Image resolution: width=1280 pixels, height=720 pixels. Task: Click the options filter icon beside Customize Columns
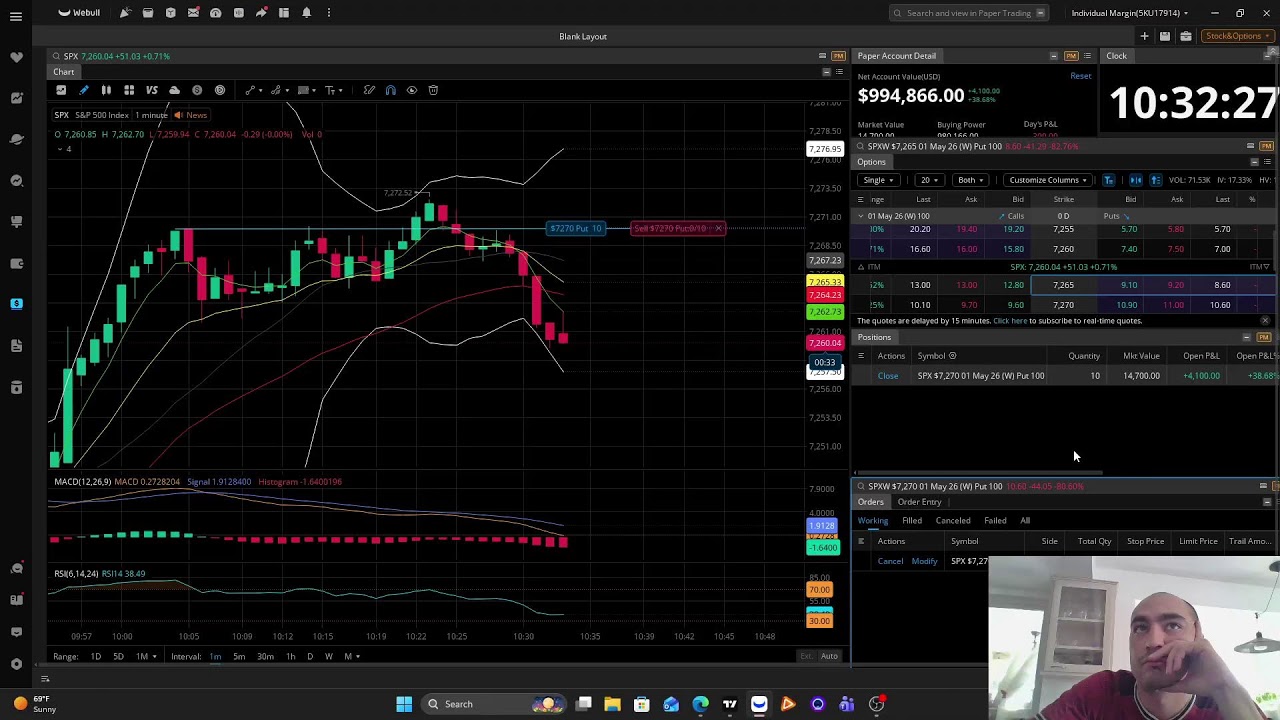(1108, 180)
